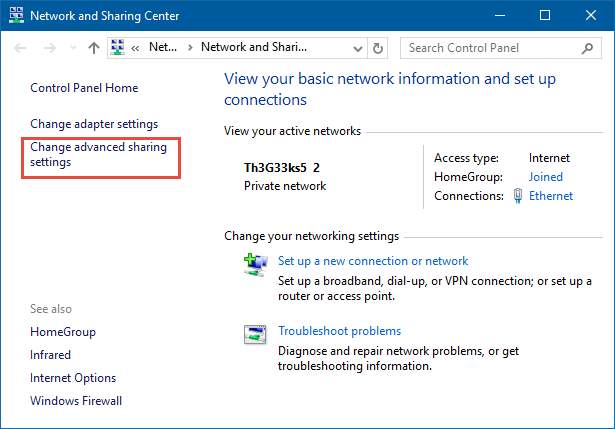This screenshot has height=429, width=615.
Task: Open Windows Firewall from See also
Action: point(76,401)
